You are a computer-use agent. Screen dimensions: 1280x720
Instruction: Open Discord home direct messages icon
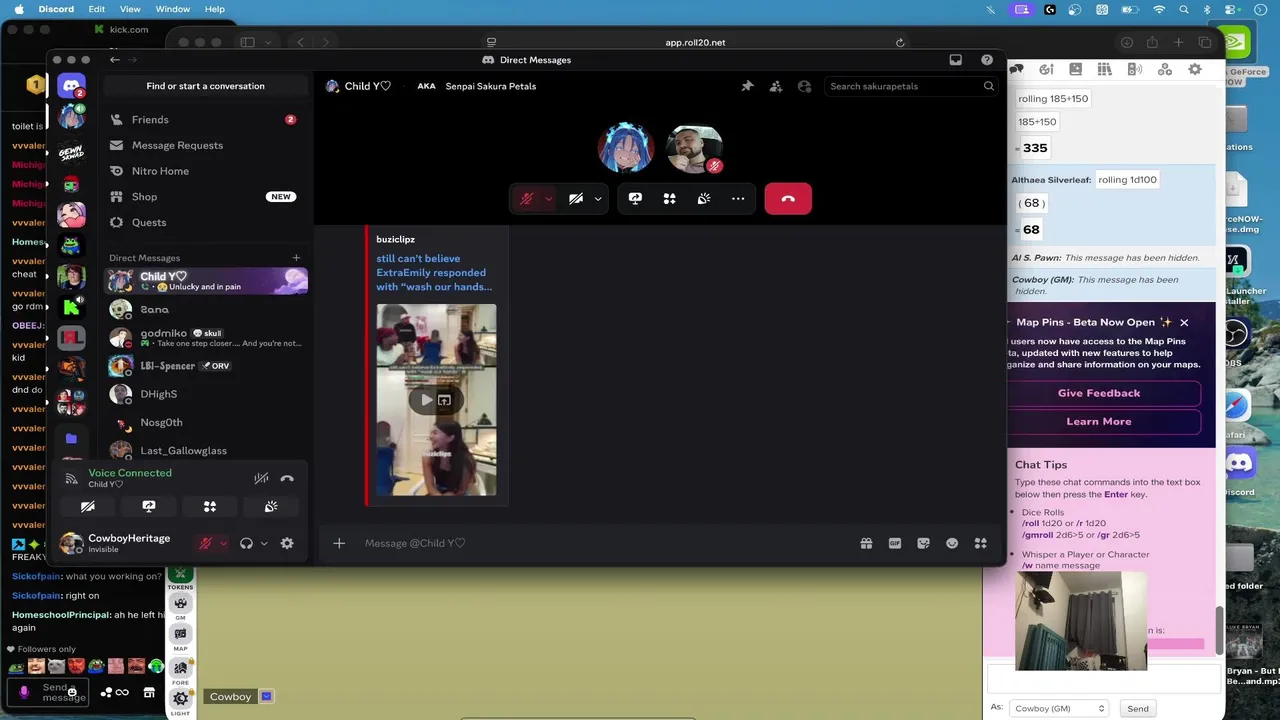click(x=71, y=86)
